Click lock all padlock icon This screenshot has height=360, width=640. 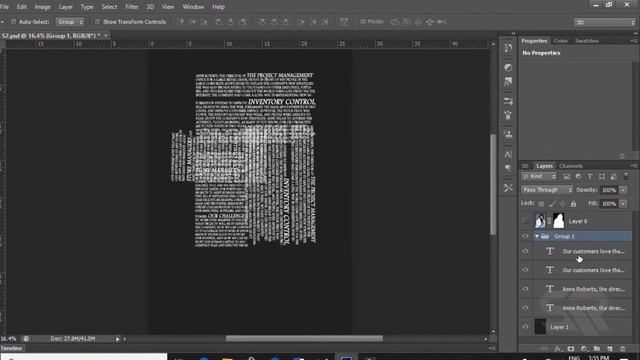[x=573, y=204]
